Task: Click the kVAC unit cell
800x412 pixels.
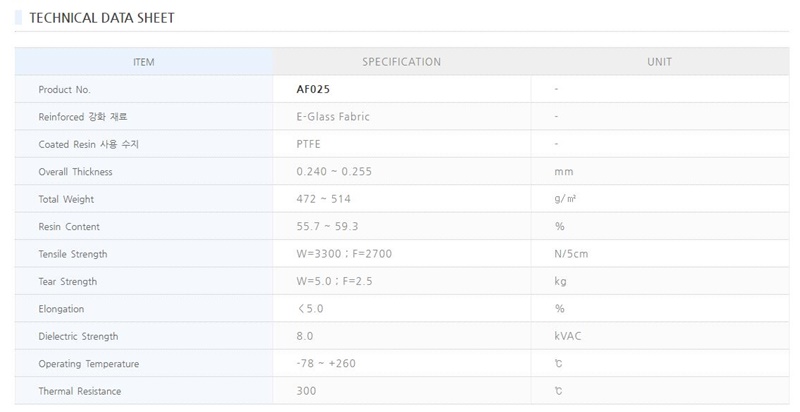Action: [567, 336]
